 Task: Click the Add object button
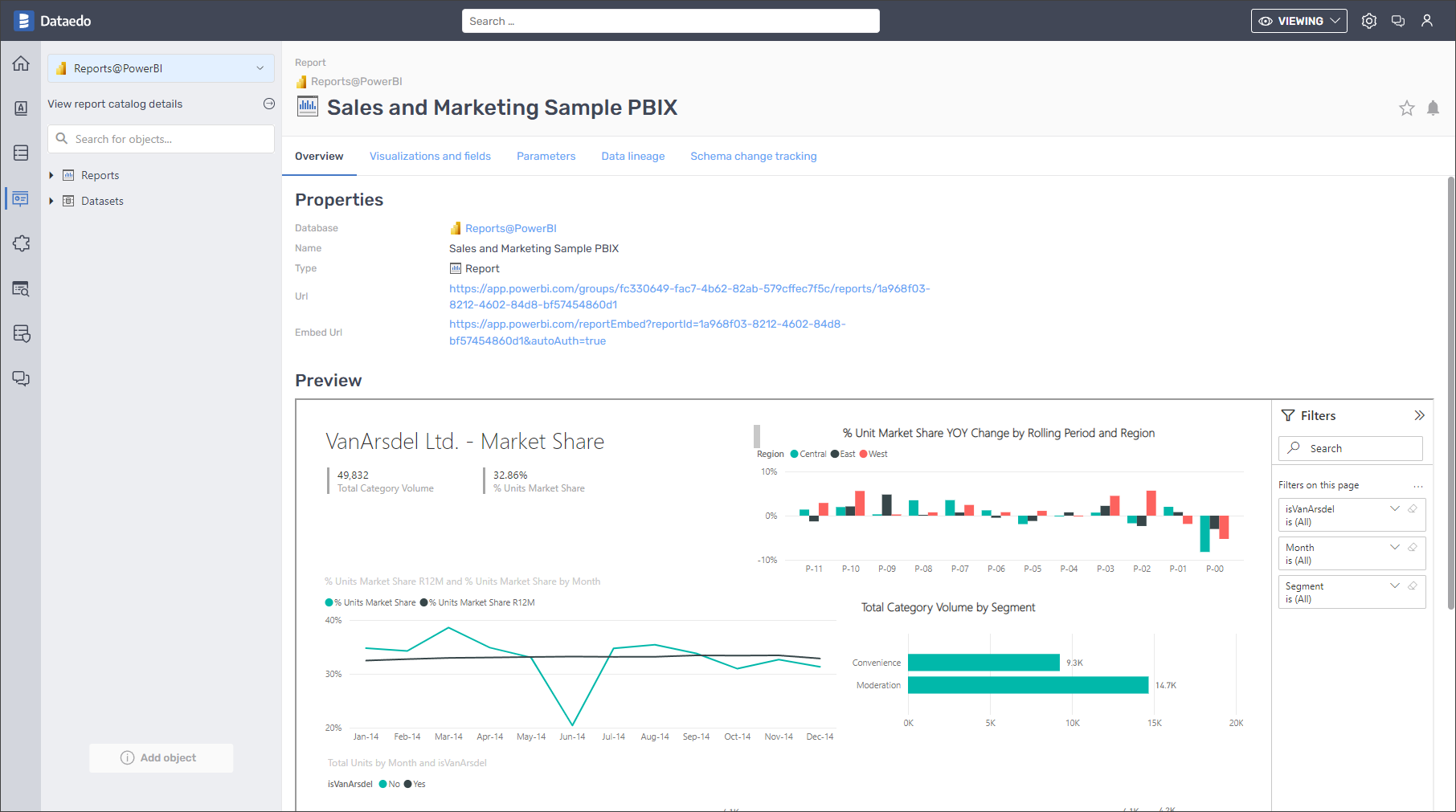point(161,757)
